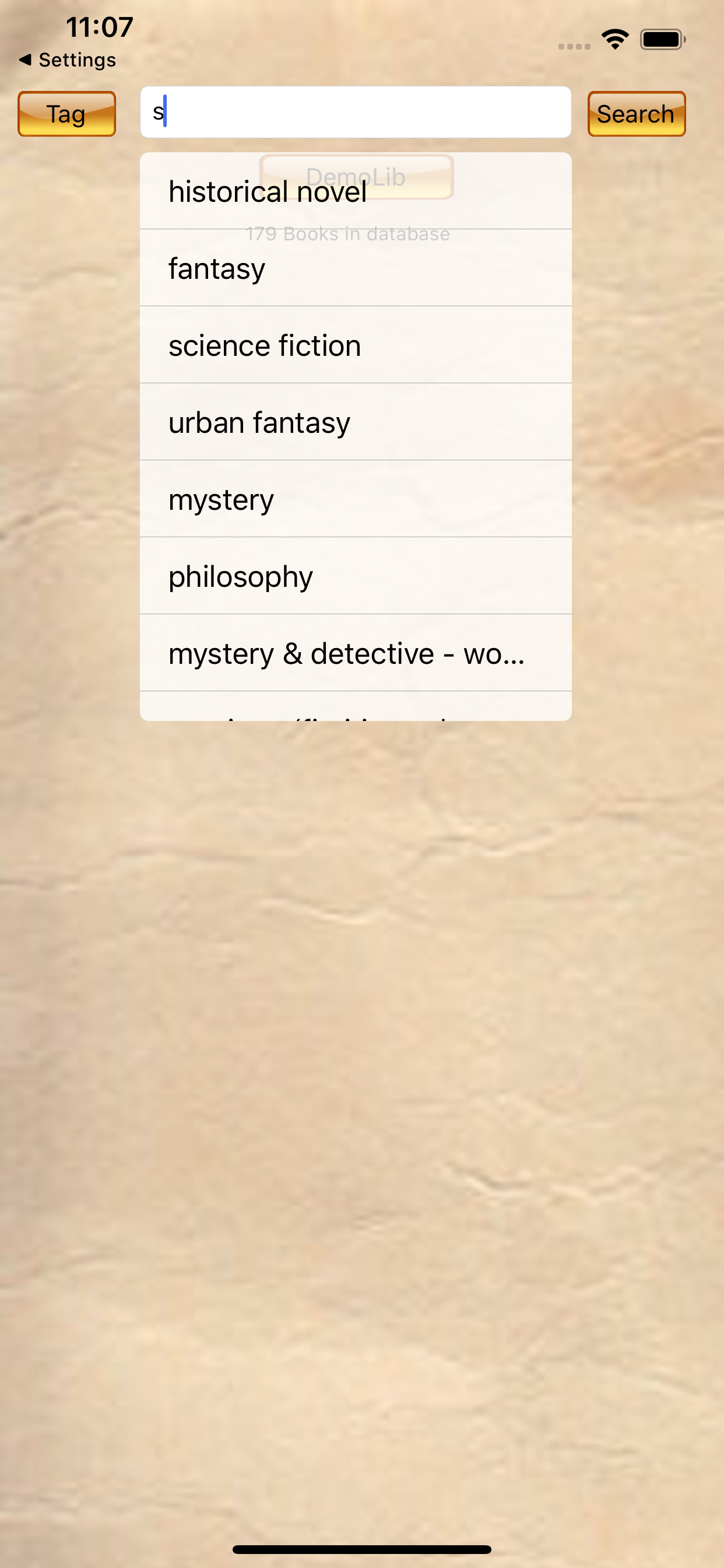Image resolution: width=724 pixels, height=1568 pixels.
Task: Tap the 179 Books in database label
Action: point(347,234)
